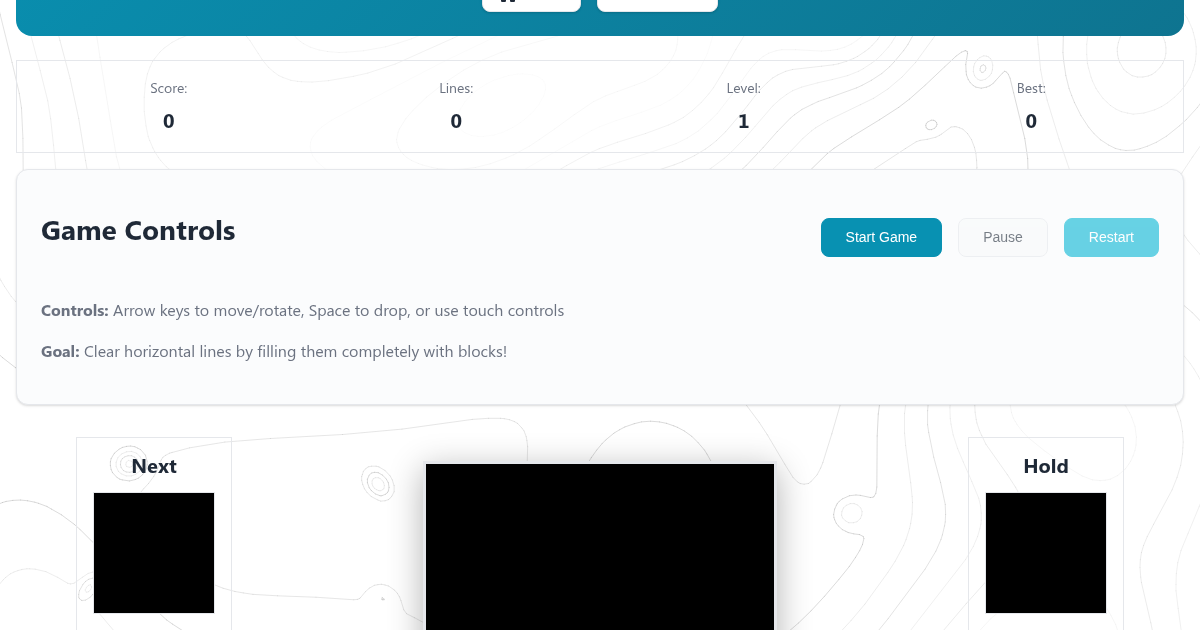Image resolution: width=1200 pixels, height=630 pixels.
Task: Click the right white button in the teal header
Action: point(657,5)
